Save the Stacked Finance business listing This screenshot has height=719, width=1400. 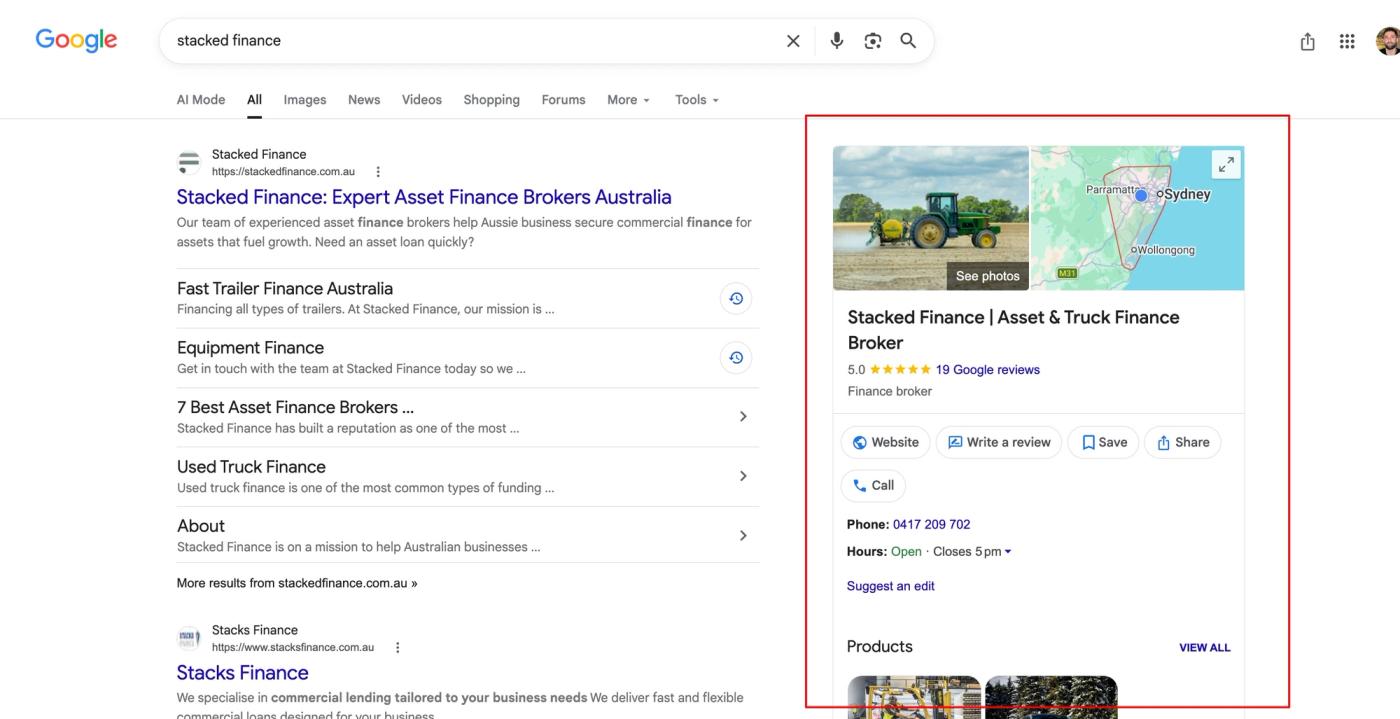click(1103, 442)
